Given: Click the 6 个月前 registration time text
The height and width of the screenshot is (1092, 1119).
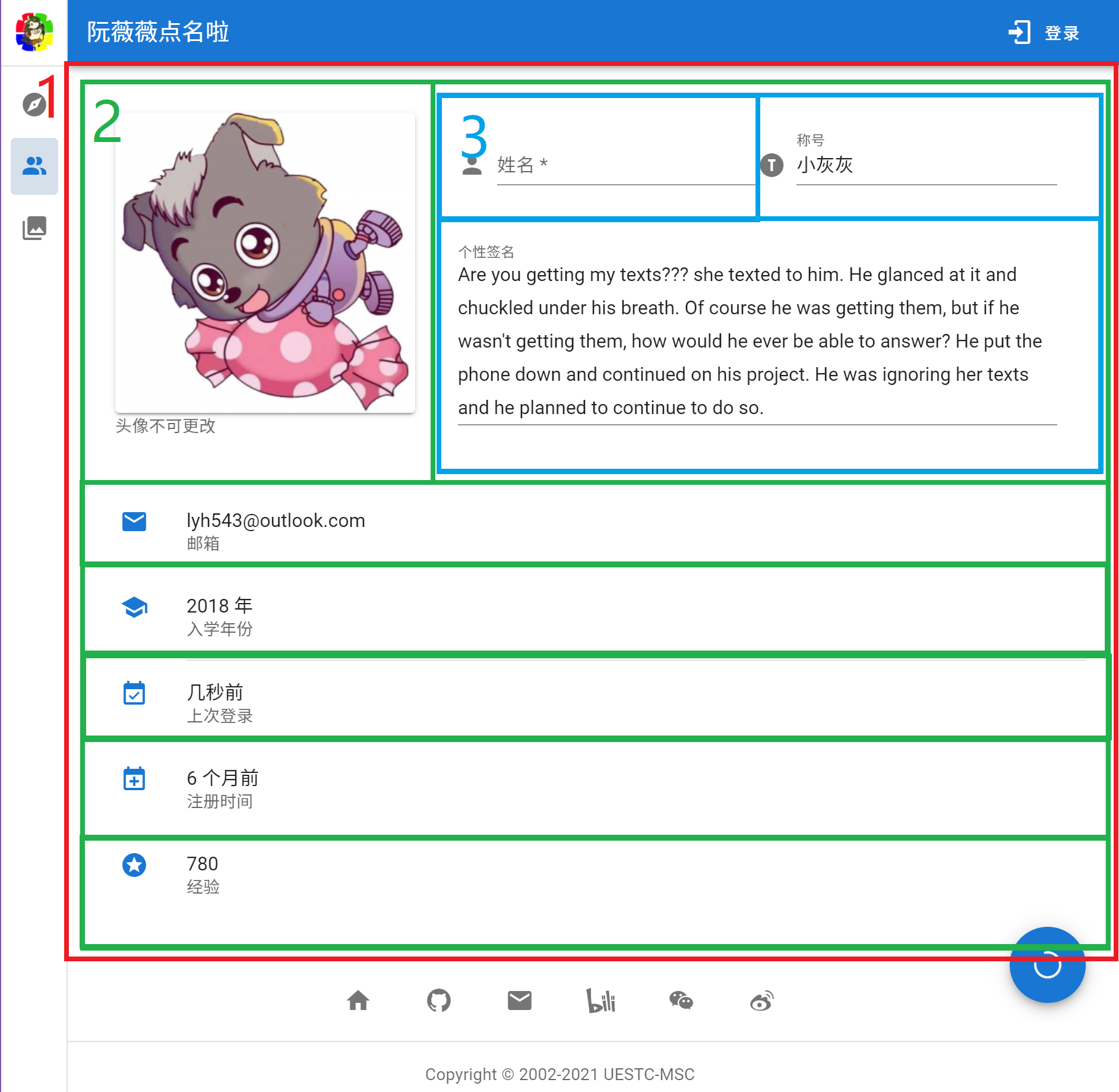Looking at the screenshot, I should coord(223,778).
